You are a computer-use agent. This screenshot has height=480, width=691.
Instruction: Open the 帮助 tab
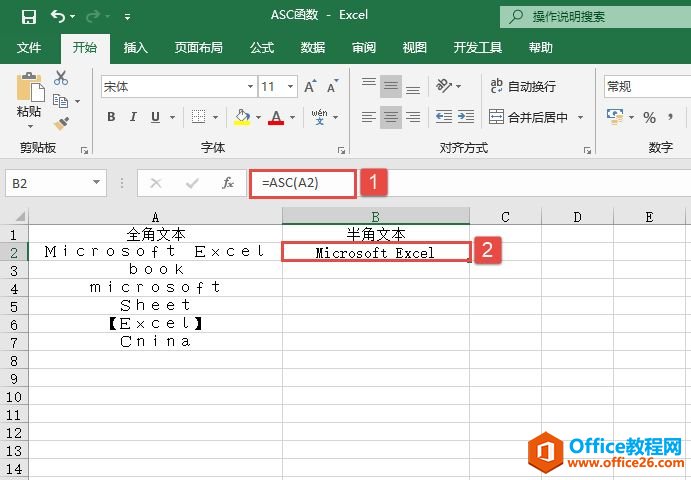click(541, 47)
